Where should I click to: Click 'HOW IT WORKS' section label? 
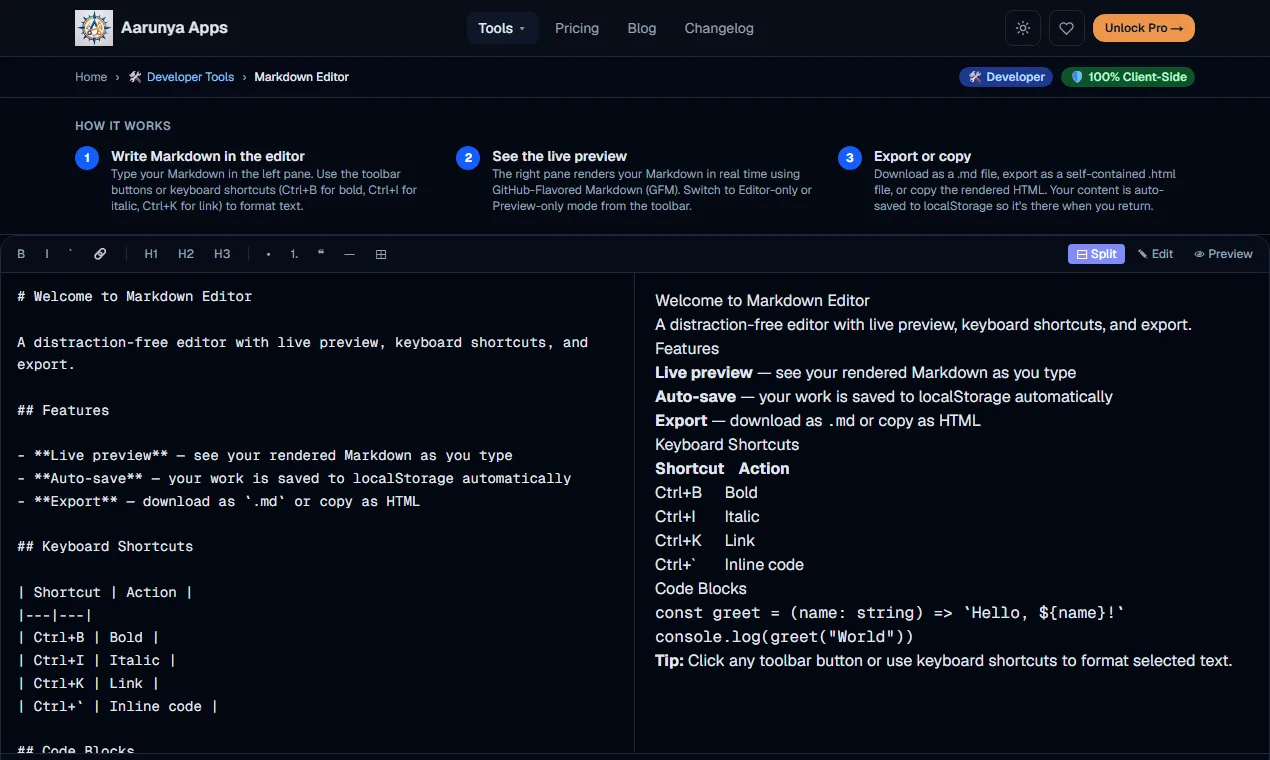123,126
